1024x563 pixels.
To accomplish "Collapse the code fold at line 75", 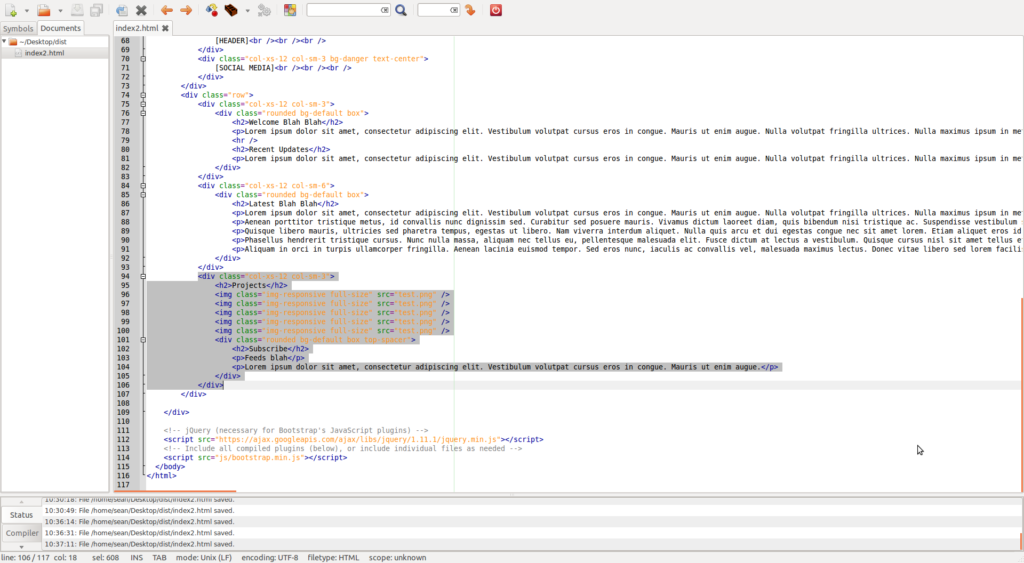I will point(143,104).
